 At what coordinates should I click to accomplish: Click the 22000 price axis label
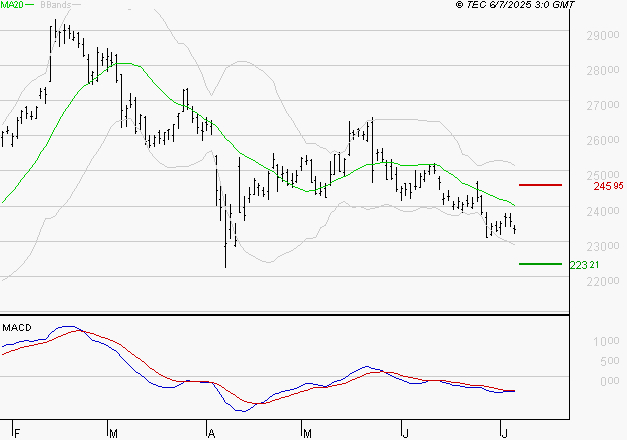click(603, 282)
